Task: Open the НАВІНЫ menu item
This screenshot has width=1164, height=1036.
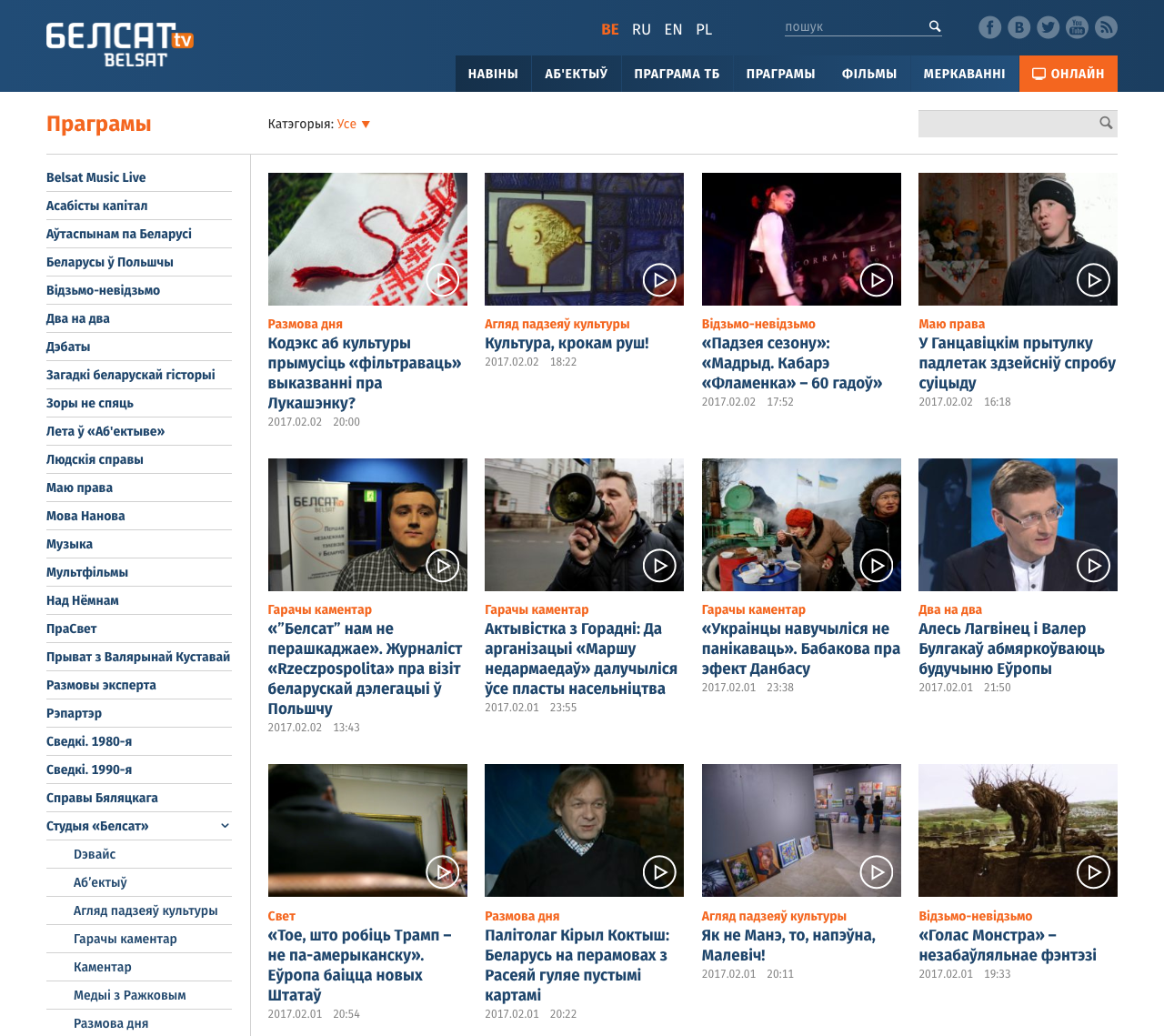Action: [493, 73]
